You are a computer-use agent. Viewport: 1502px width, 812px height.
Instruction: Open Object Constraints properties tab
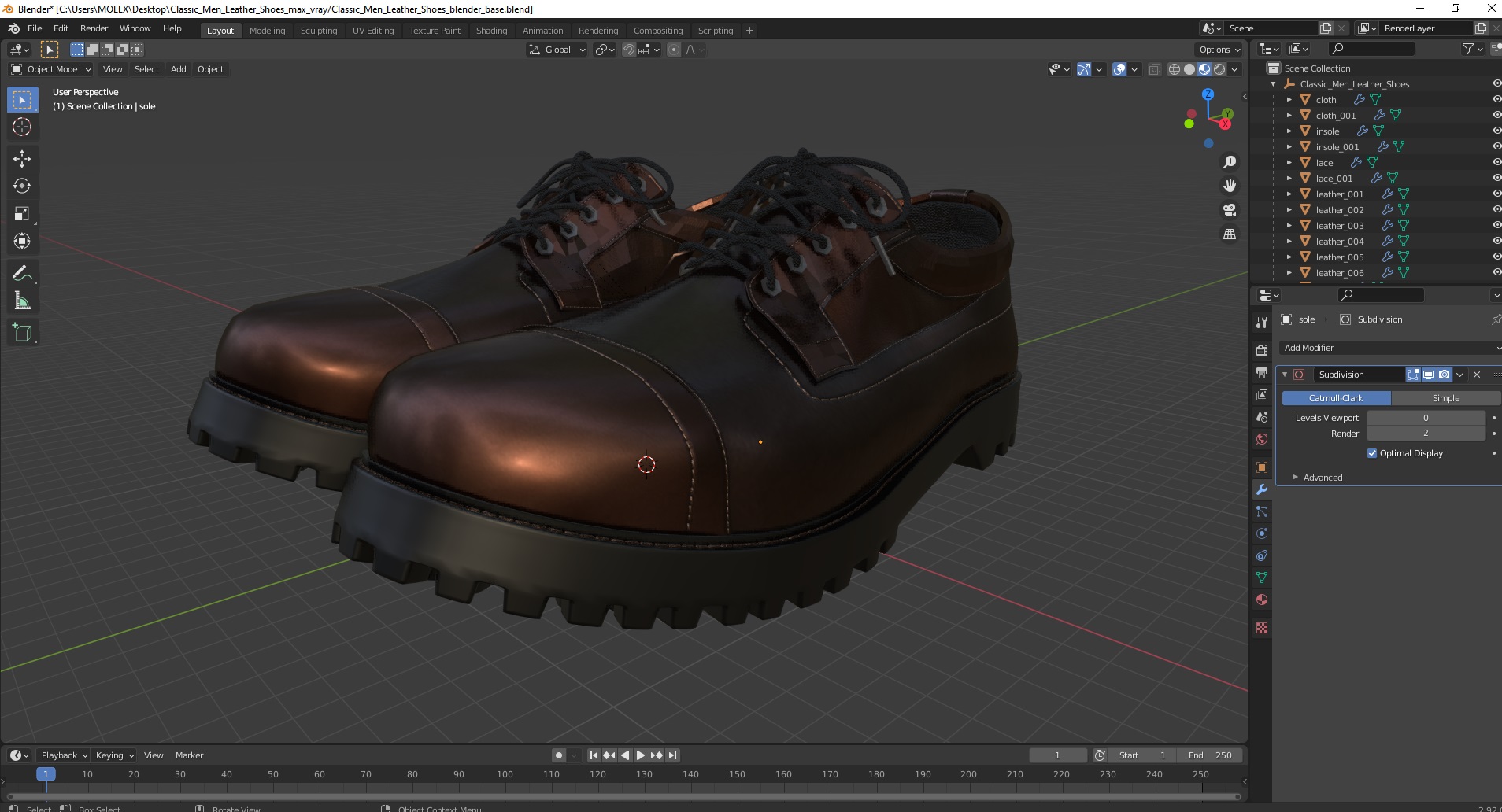point(1262,555)
